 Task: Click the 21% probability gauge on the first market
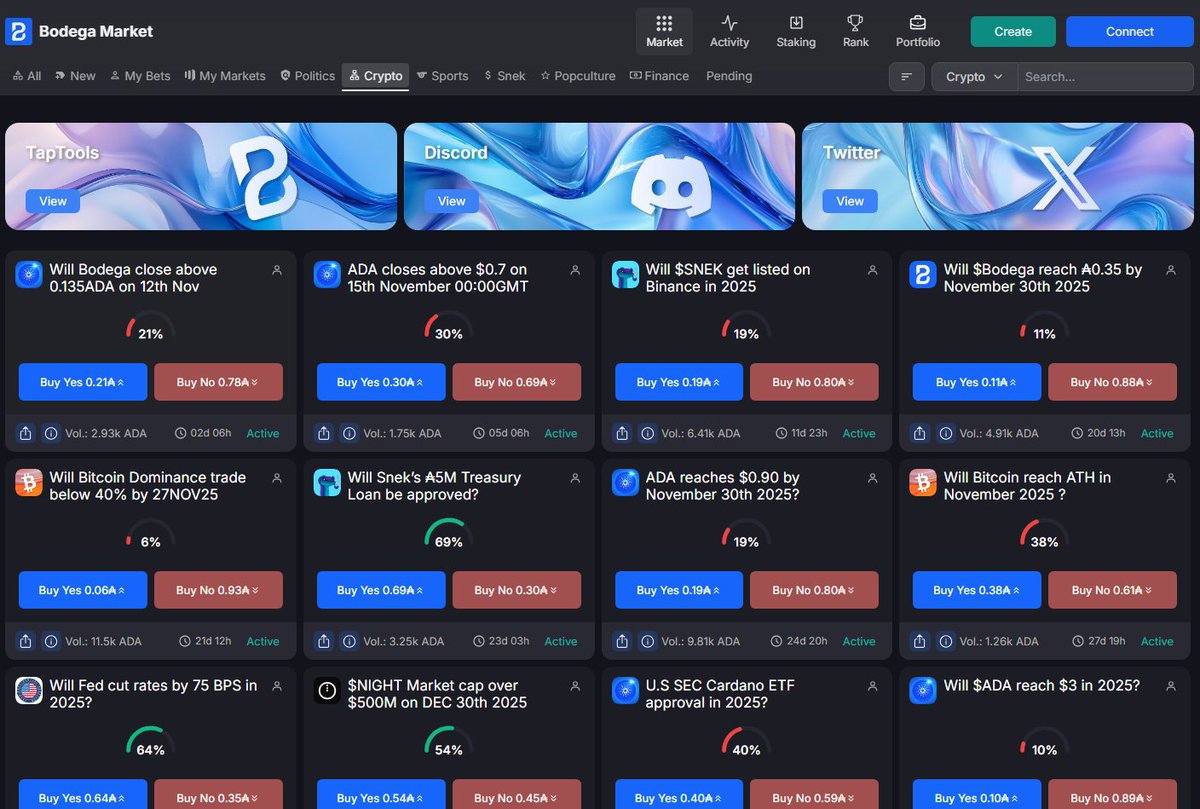pyautogui.click(x=150, y=330)
